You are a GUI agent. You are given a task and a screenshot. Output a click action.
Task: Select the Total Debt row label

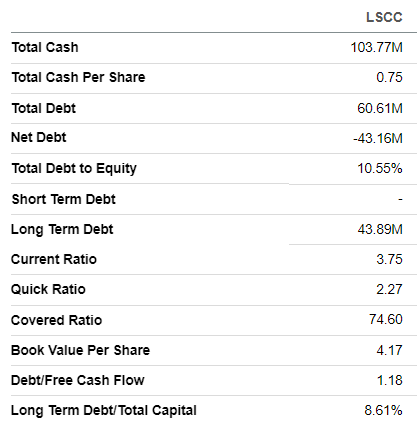pos(44,108)
